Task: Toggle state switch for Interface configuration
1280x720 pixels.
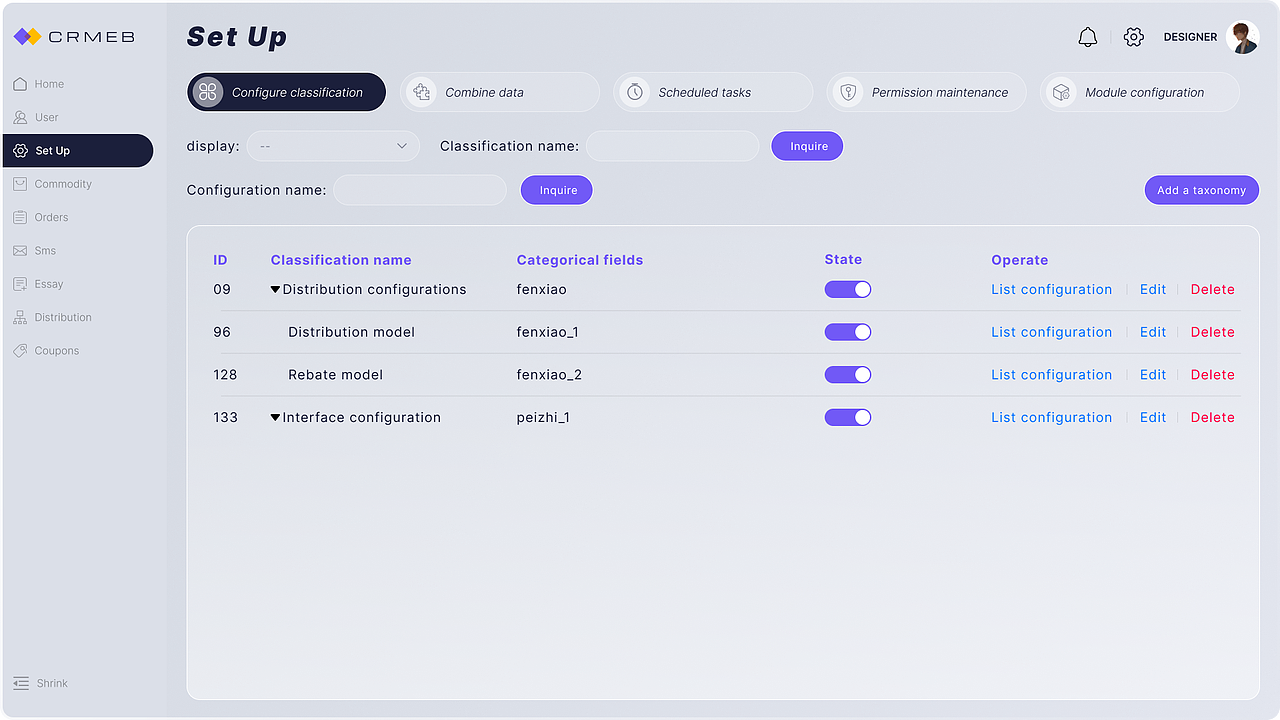Action: click(848, 418)
